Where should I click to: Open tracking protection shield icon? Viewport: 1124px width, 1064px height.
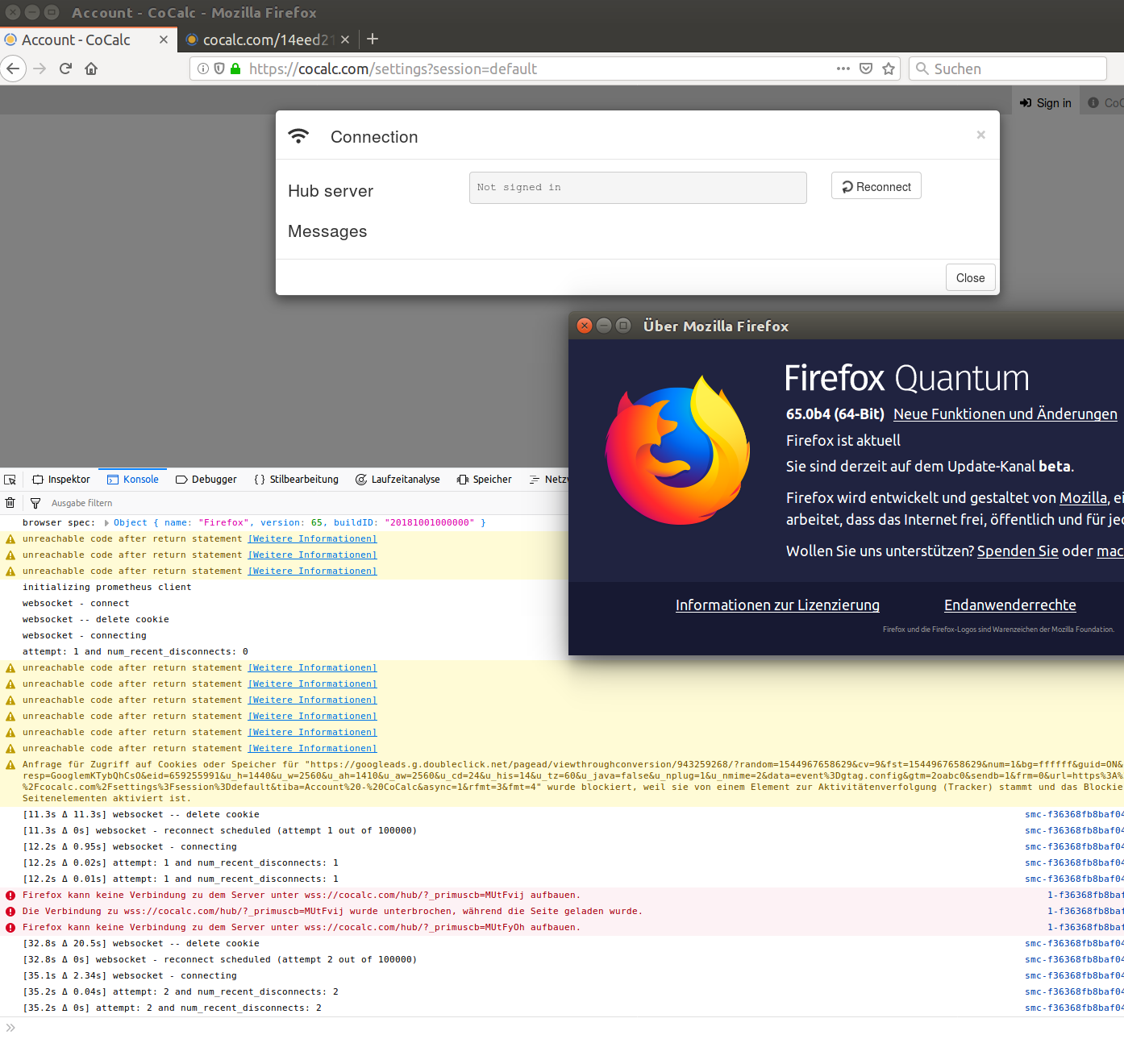219,69
